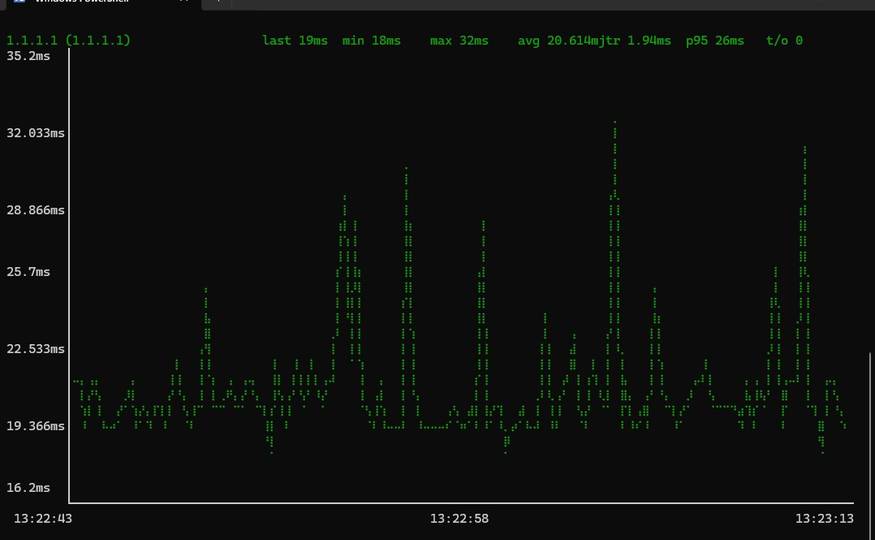This screenshot has width=875, height=540.
Task: Click the 't/o 0' timeout counter
Action: 784,41
